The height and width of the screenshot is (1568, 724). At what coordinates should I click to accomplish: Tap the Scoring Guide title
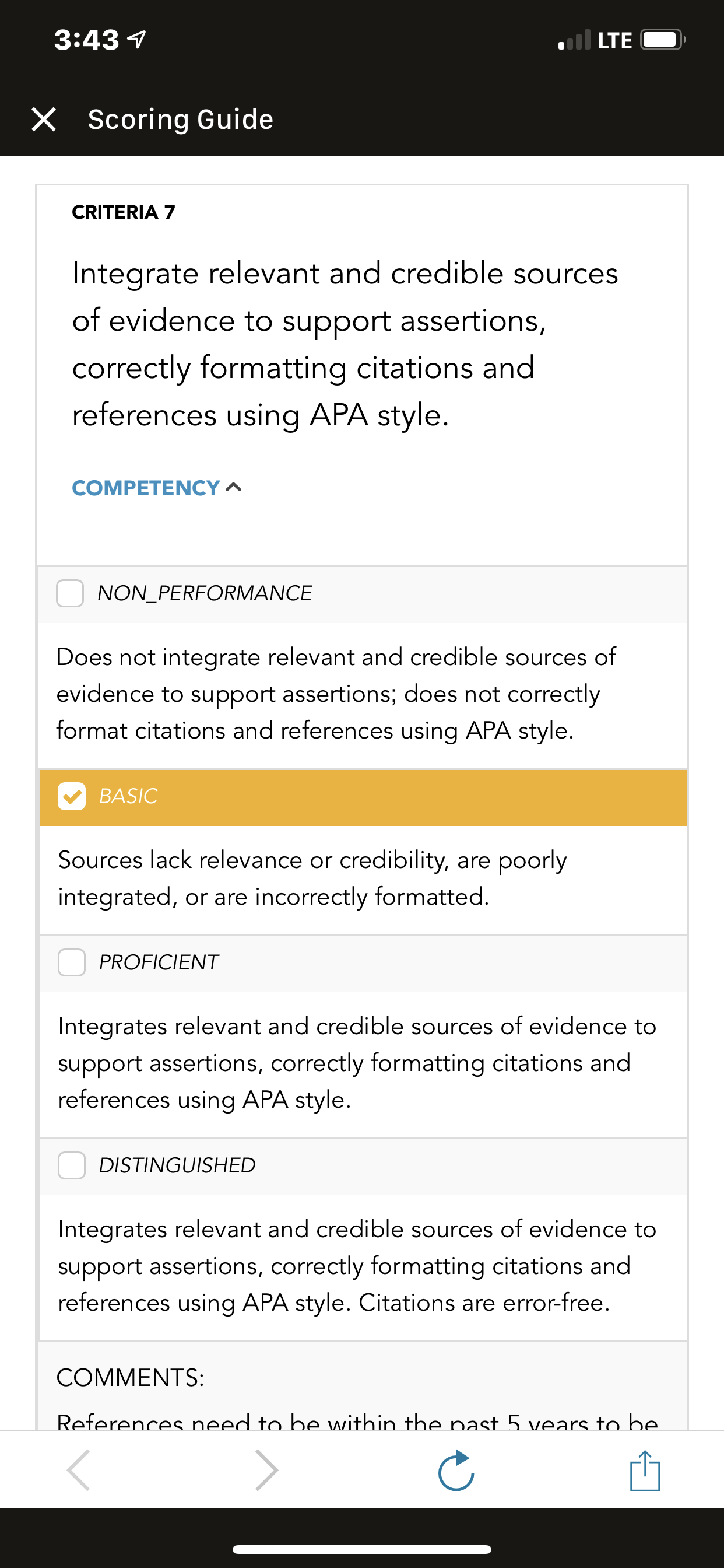181,120
